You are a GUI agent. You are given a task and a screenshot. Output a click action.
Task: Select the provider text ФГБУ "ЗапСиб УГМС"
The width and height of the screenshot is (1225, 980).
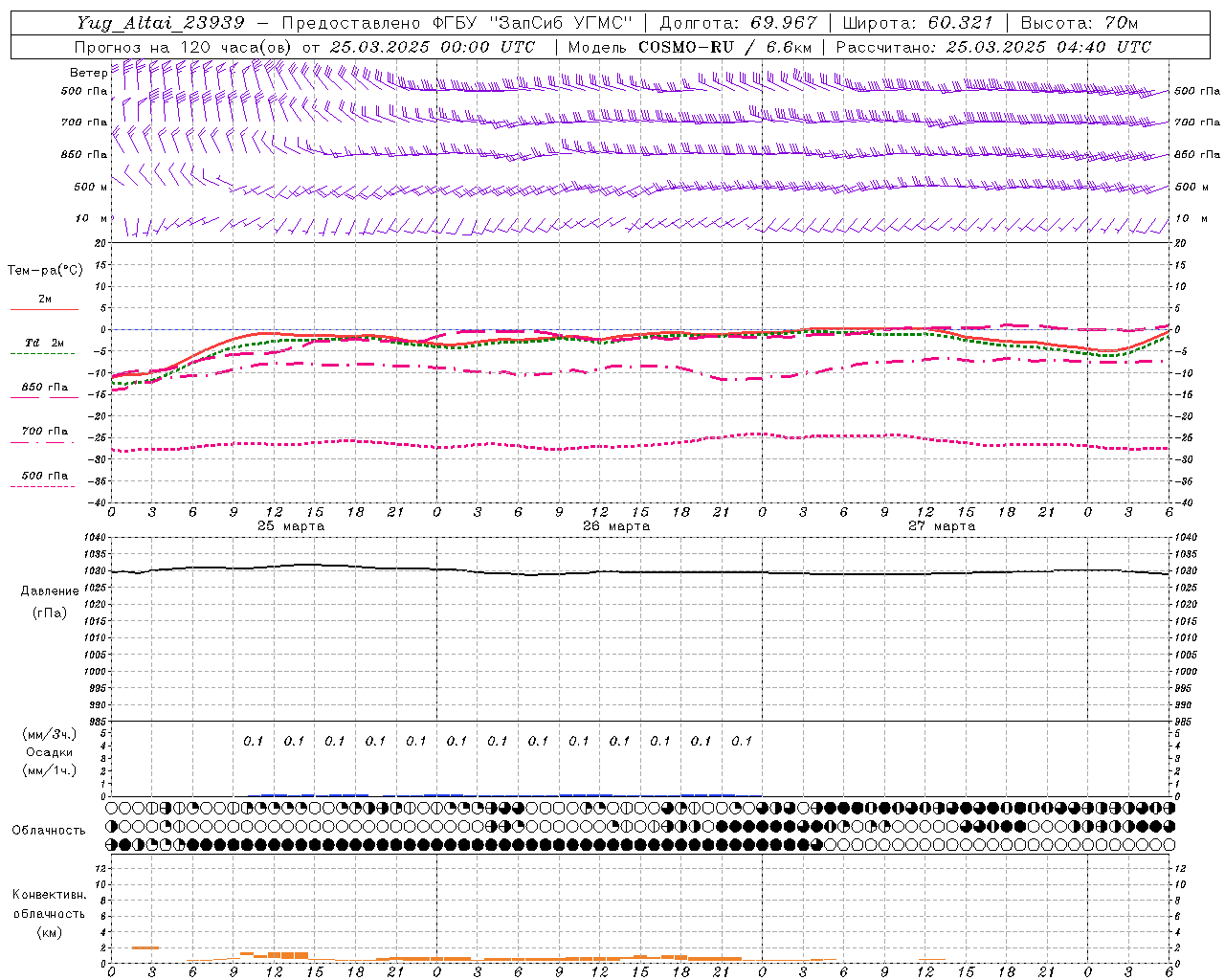coord(533,23)
